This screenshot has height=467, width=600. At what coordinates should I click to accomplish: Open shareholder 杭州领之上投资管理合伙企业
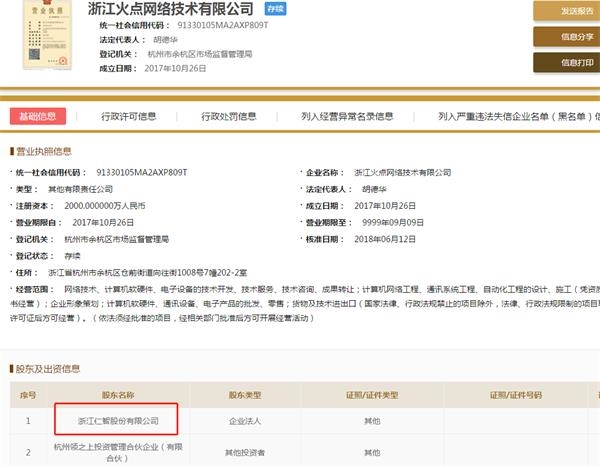click(118, 452)
